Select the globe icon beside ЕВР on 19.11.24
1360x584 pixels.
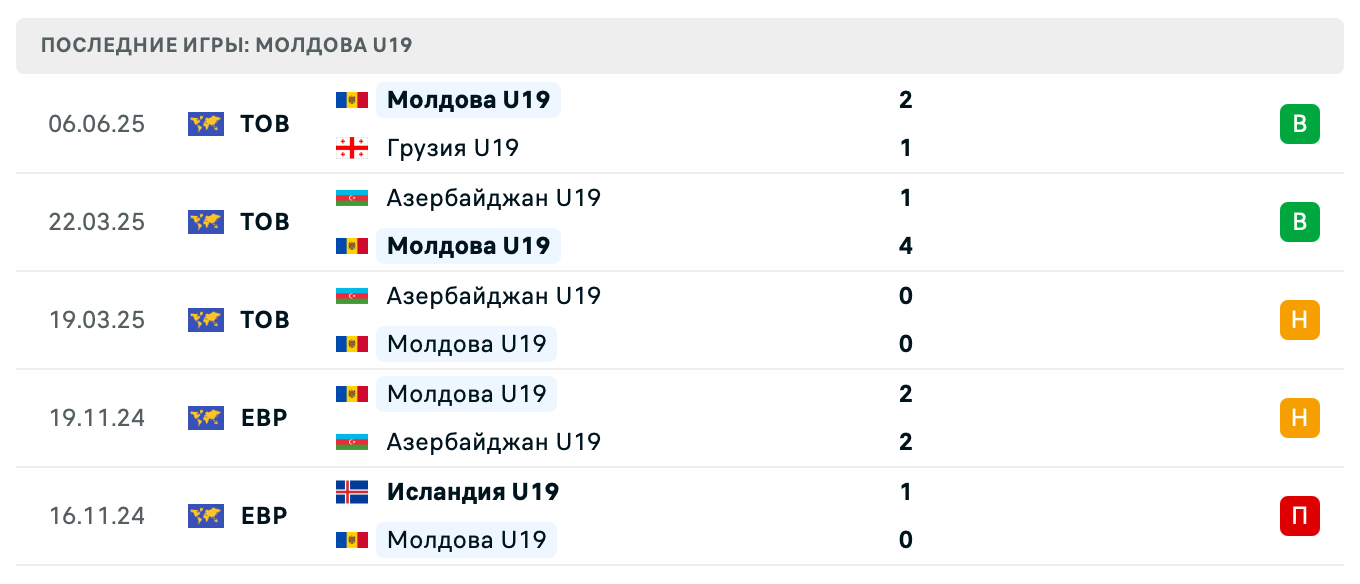point(206,418)
